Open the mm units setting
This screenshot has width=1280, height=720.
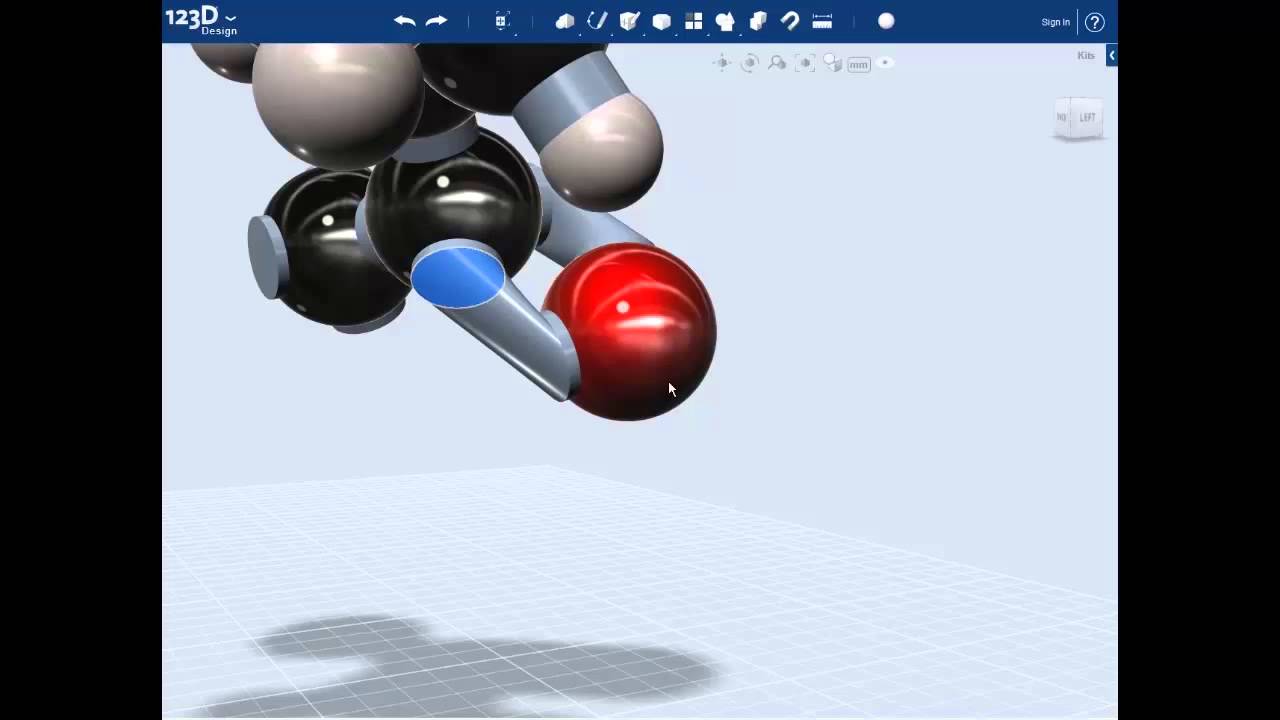[859, 64]
